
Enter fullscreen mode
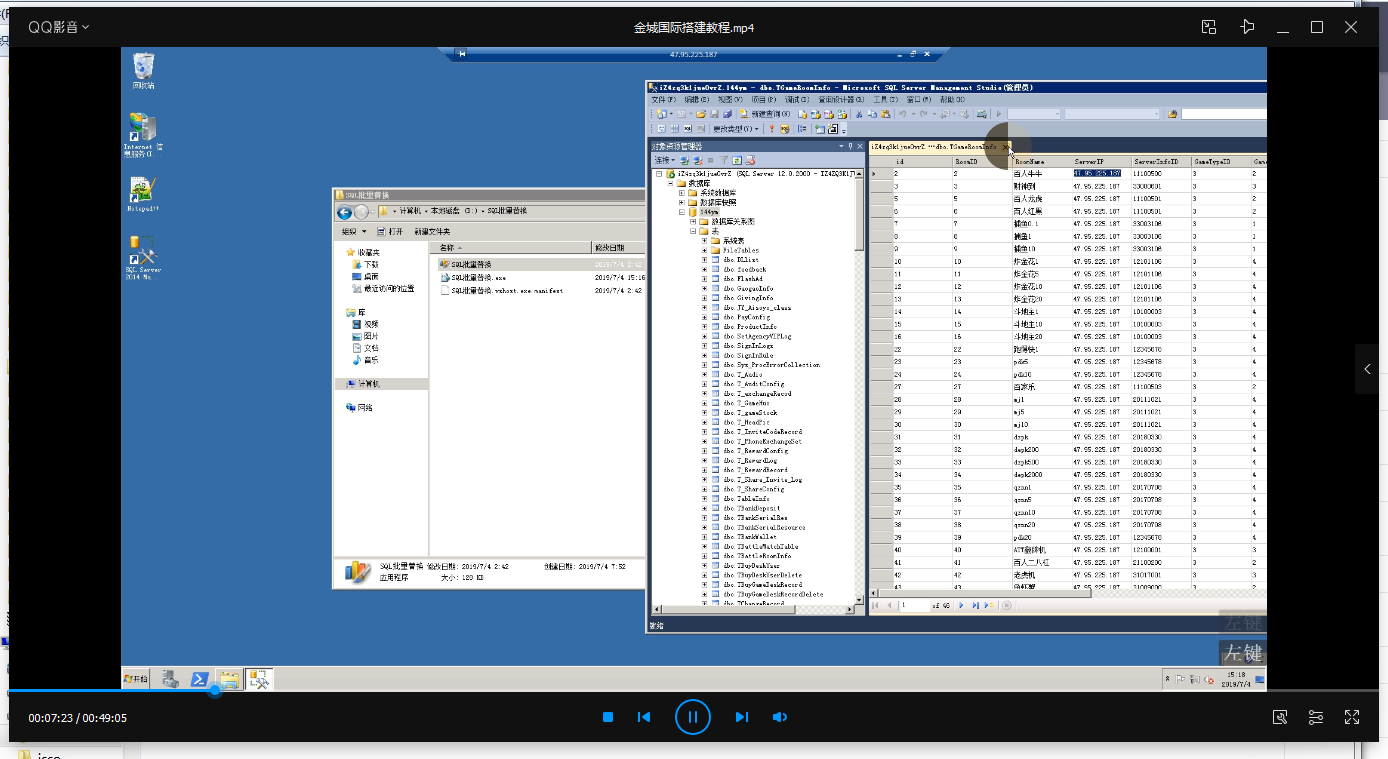(1352, 717)
